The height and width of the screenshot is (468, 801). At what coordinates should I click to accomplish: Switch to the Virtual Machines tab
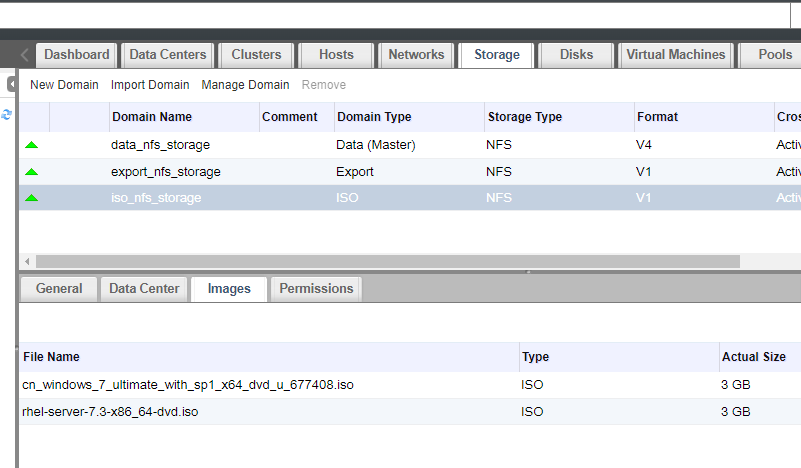(675, 55)
